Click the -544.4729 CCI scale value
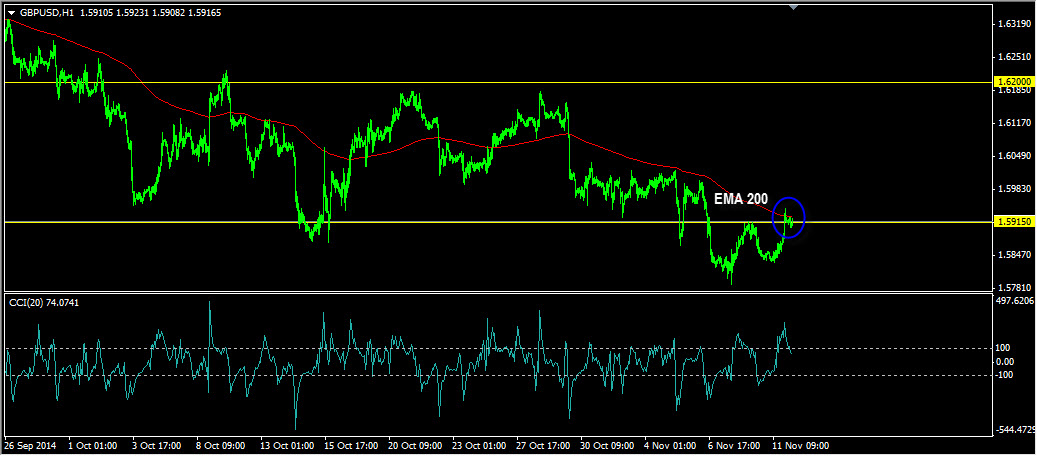The height and width of the screenshot is (456, 1037). point(1016,430)
